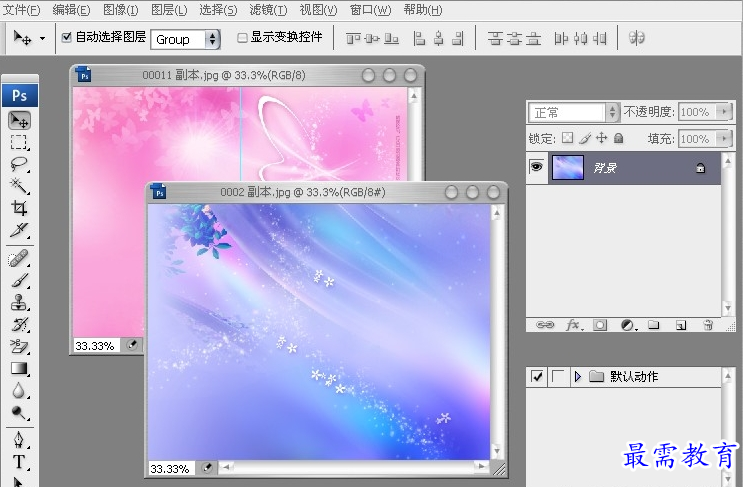Select the Slice tool
The image size is (745, 487).
pyautogui.click(x=19, y=230)
